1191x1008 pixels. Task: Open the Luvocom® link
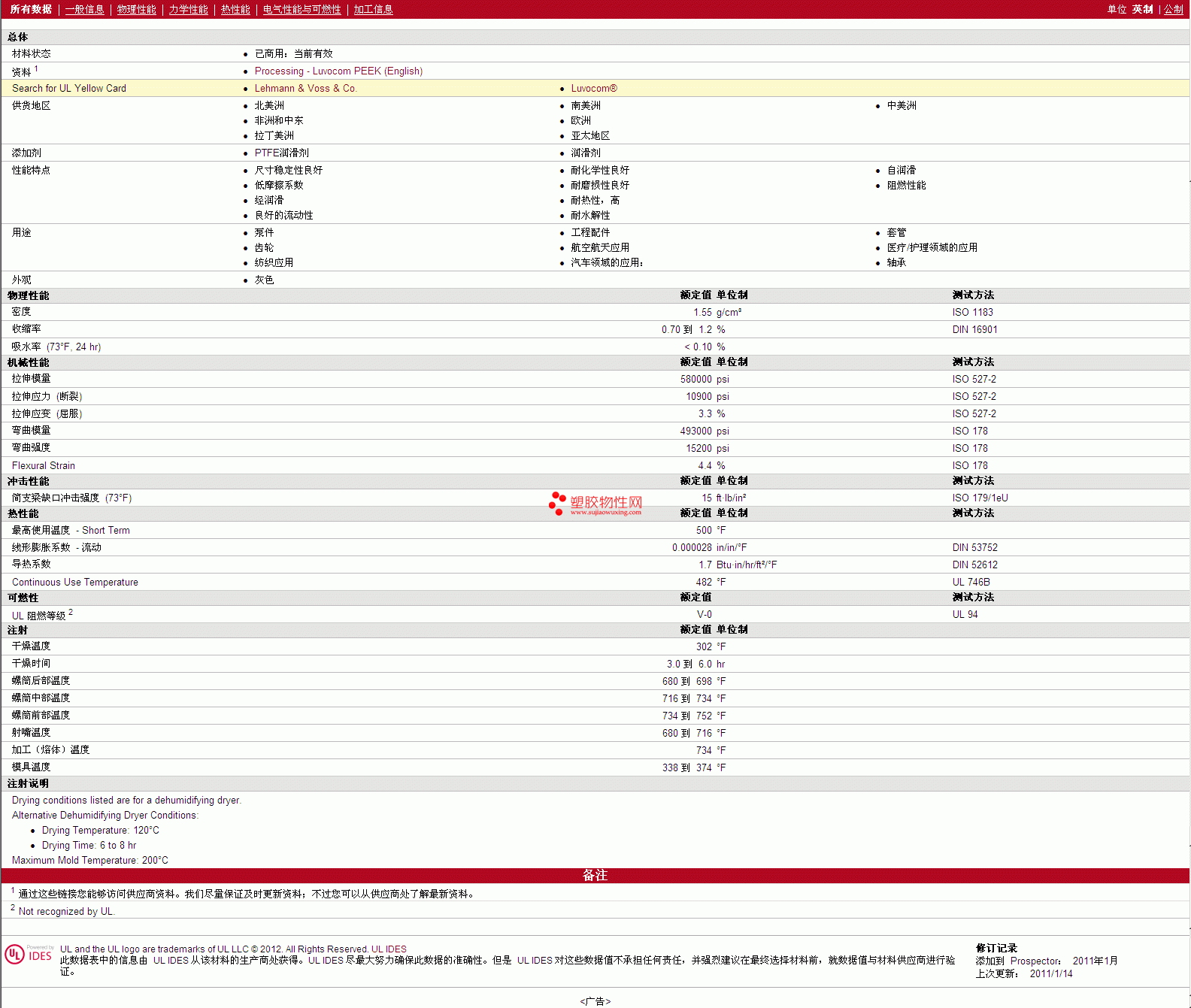tap(594, 88)
